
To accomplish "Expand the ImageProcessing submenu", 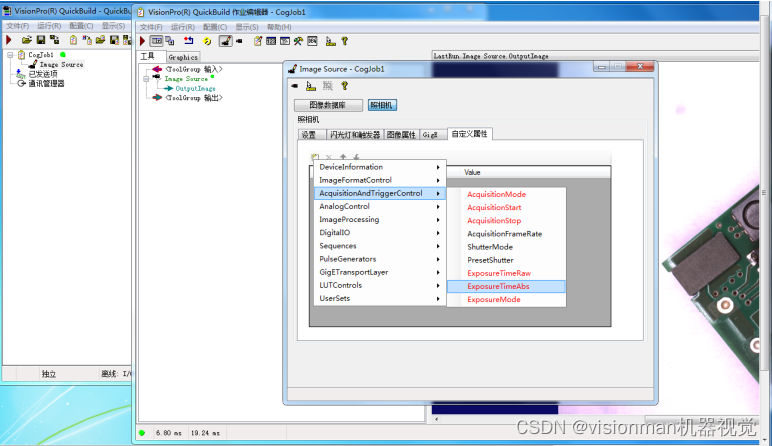I will (380, 220).
